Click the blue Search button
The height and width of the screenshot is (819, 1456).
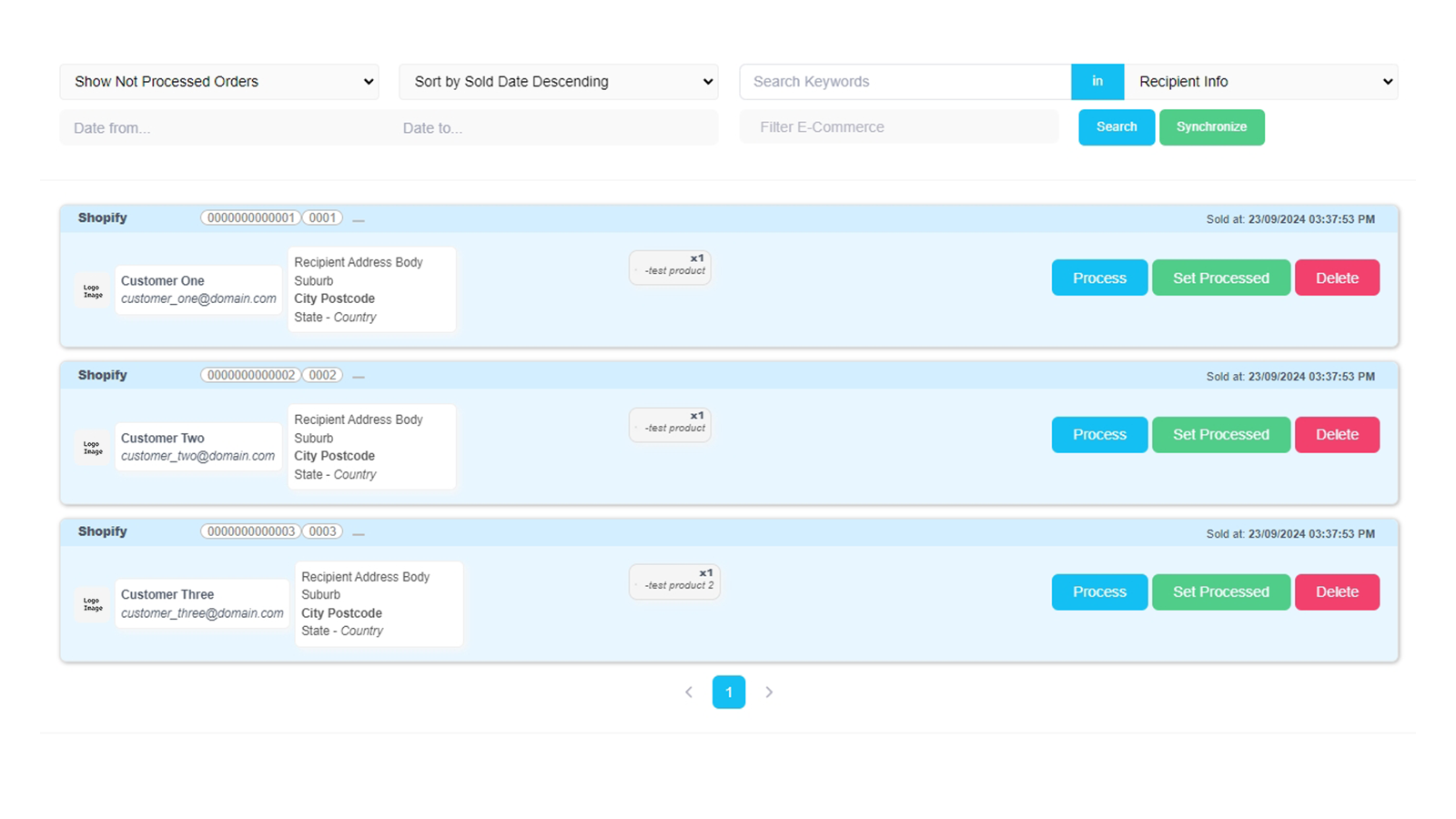click(x=1117, y=127)
